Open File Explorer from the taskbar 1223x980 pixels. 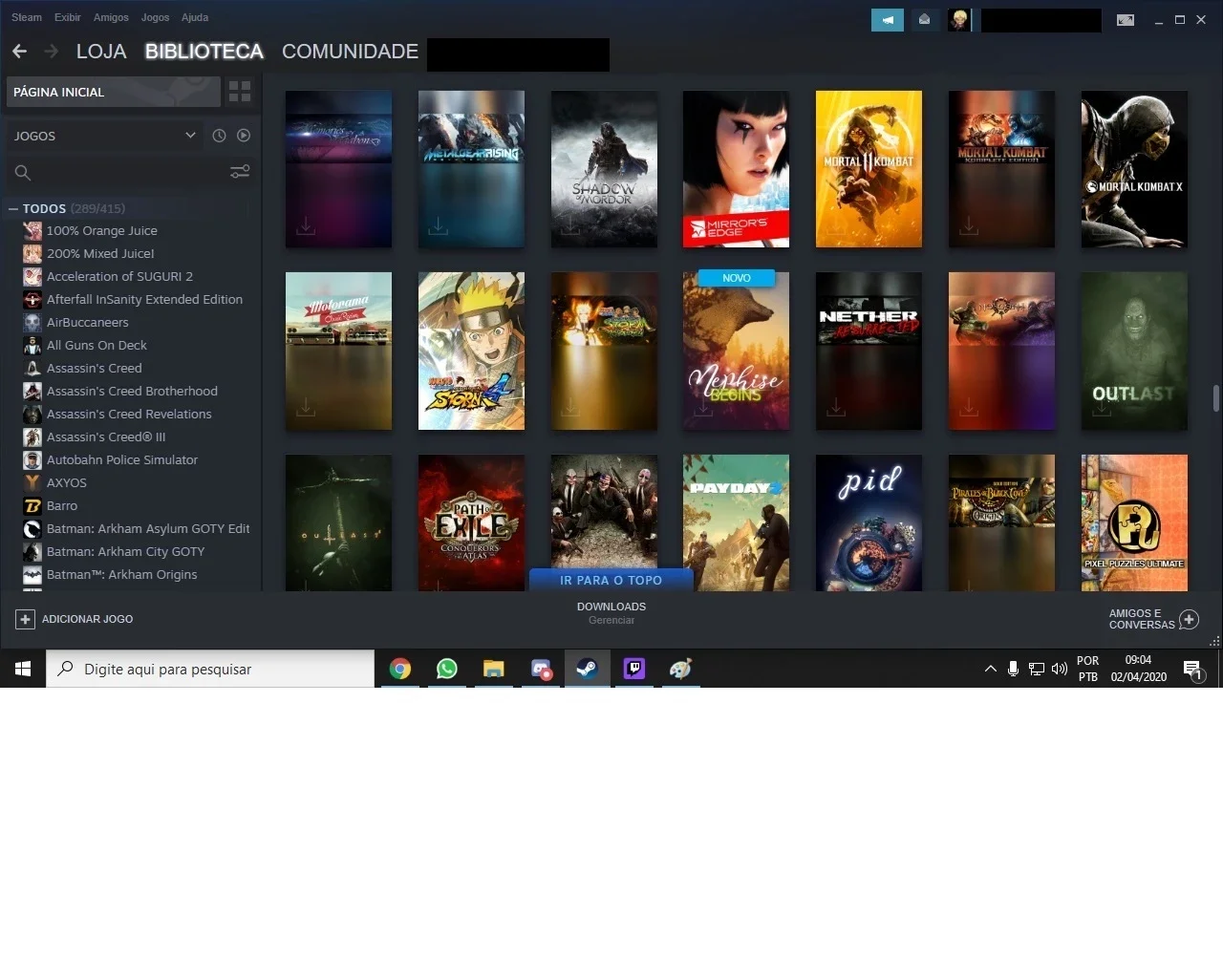(493, 669)
